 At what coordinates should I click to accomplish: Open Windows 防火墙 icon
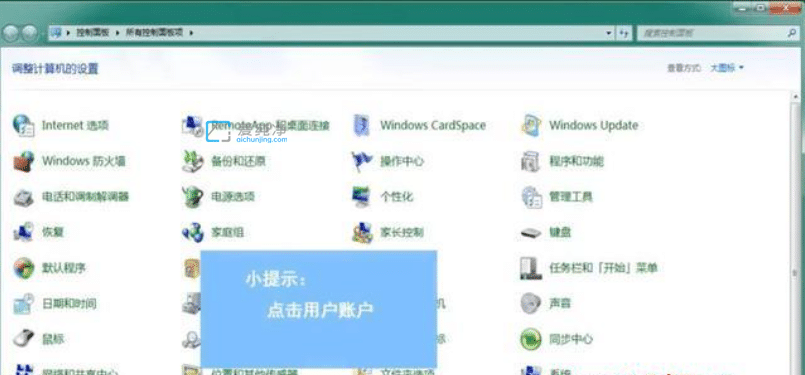tap(23, 161)
